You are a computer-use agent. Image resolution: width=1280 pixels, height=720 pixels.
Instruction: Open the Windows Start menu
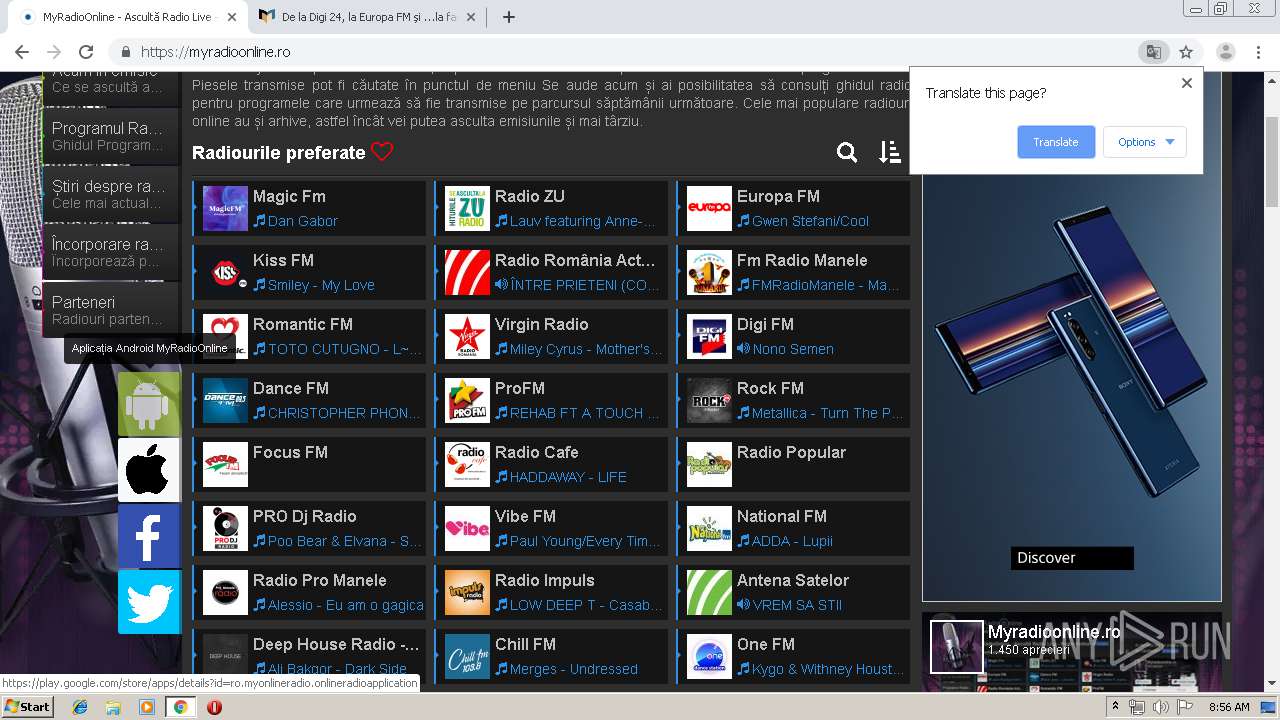(28, 707)
